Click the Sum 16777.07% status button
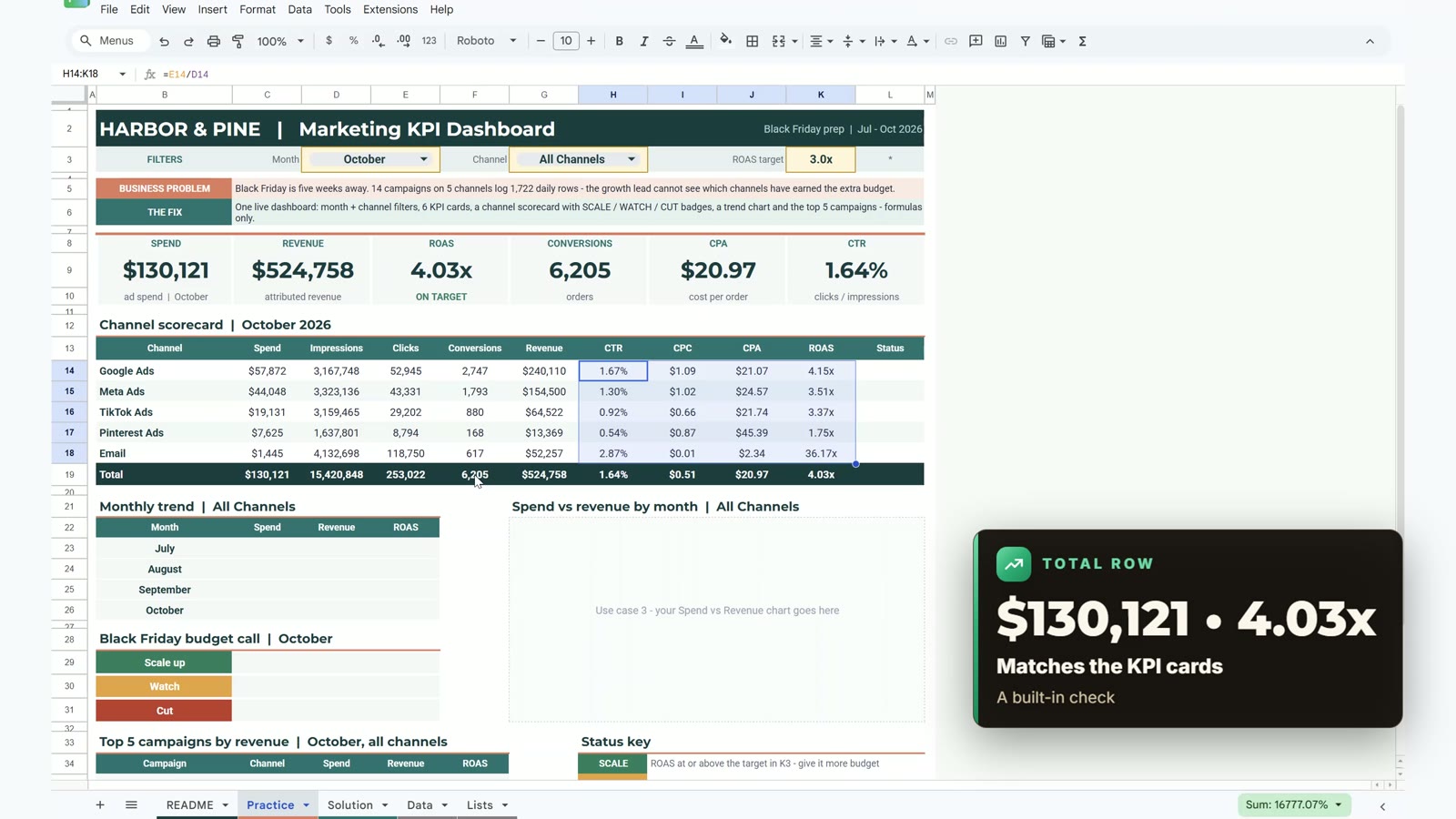This screenshot has width=1456, height=819. [1294, 804]
